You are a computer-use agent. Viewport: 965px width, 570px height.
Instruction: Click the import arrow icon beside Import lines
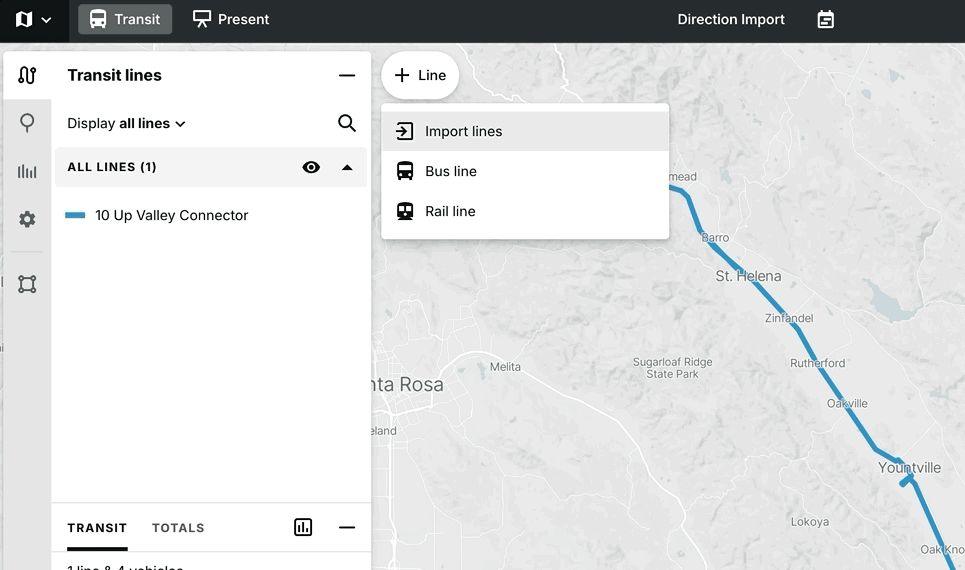coord(404,131)
